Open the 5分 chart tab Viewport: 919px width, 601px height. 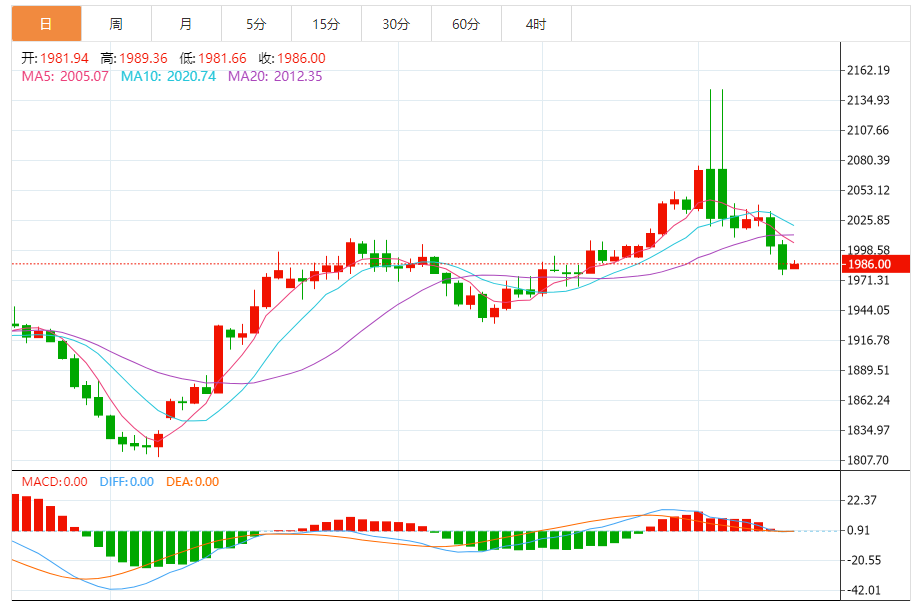coord(256,24)
